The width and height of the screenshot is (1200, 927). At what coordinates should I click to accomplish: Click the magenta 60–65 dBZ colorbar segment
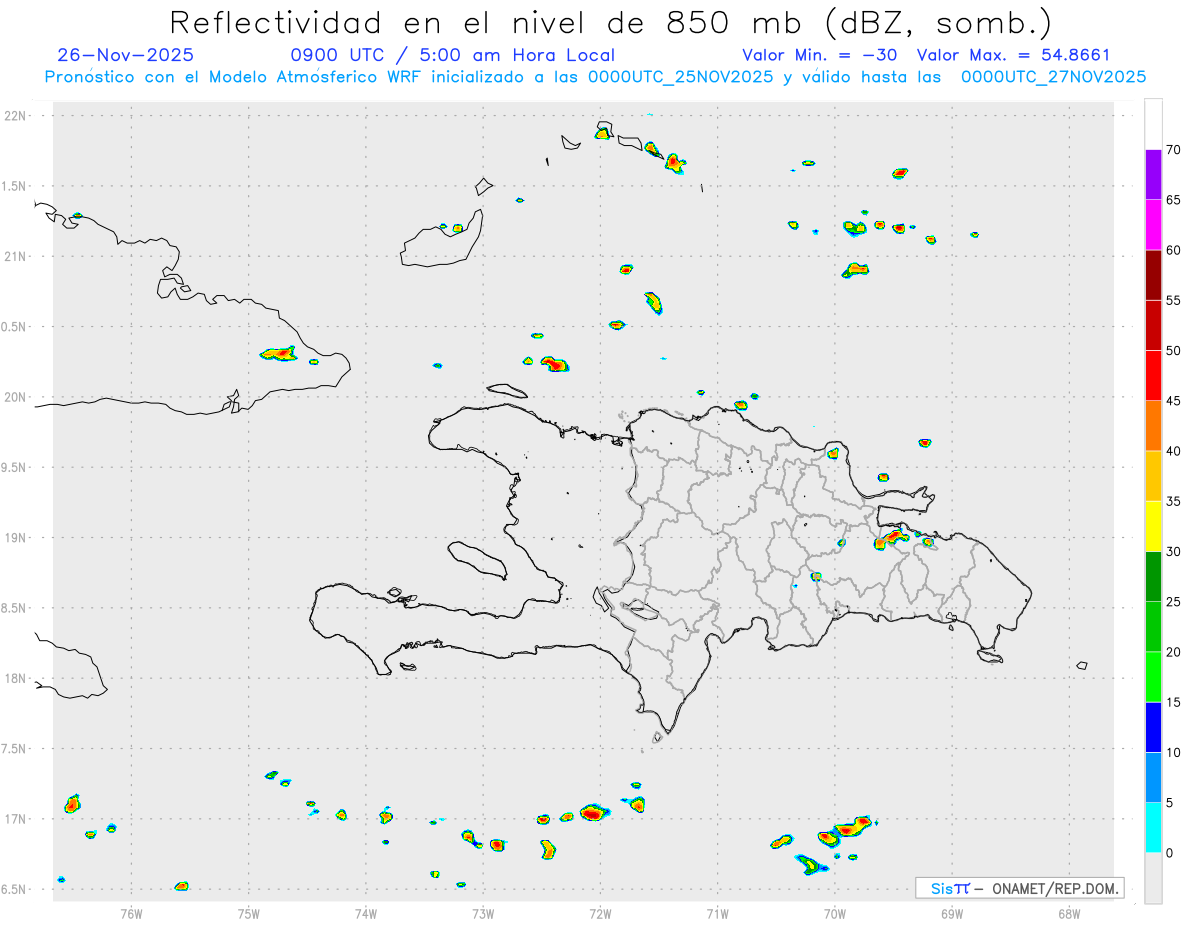coord(1153,225)
